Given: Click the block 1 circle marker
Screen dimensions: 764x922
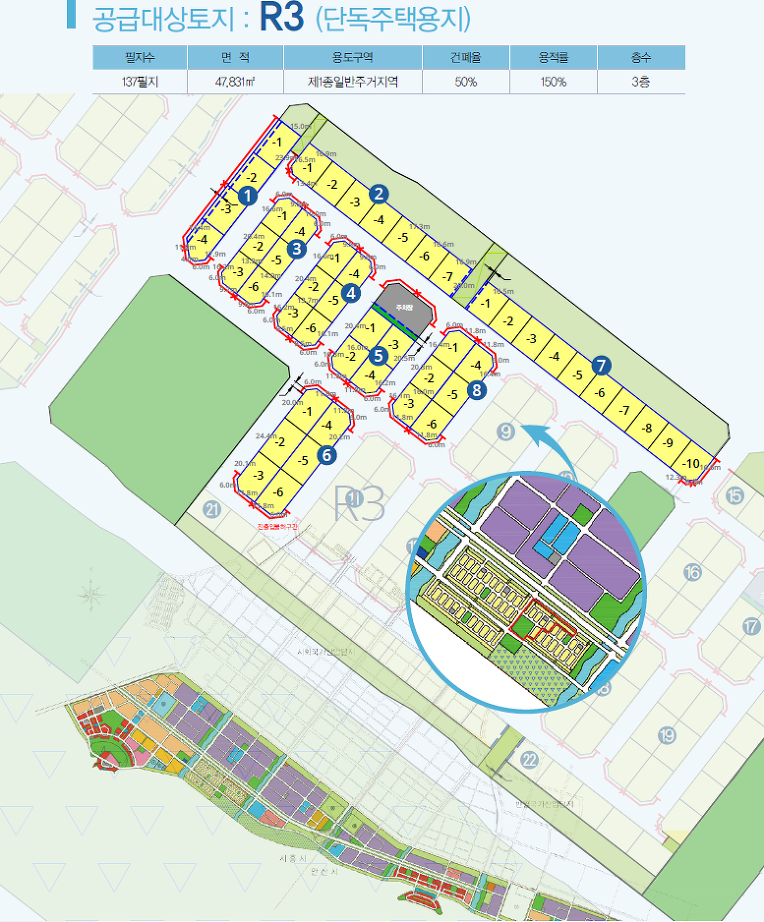Looking at the screenshot, I should (248, 196).
